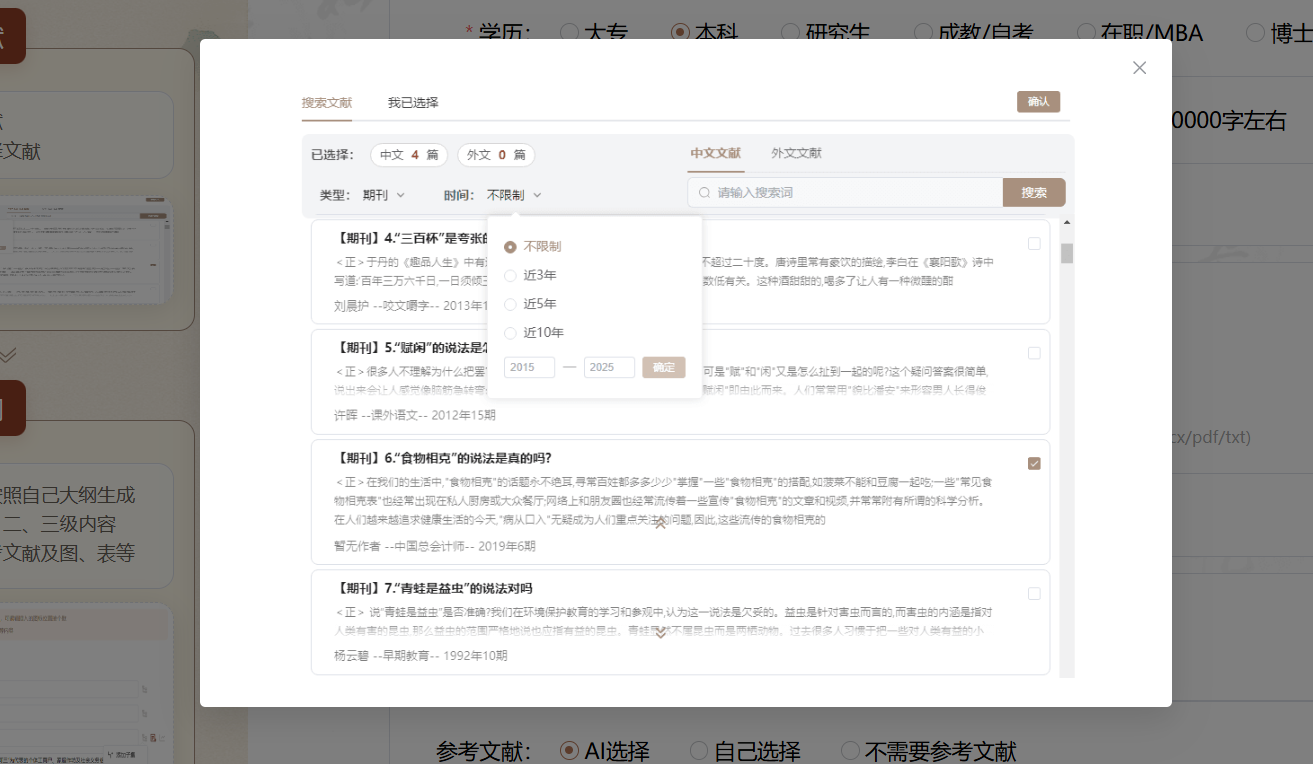Open article title 6."食物相克"的说法是真的吗?

click(x=443, y=458)
